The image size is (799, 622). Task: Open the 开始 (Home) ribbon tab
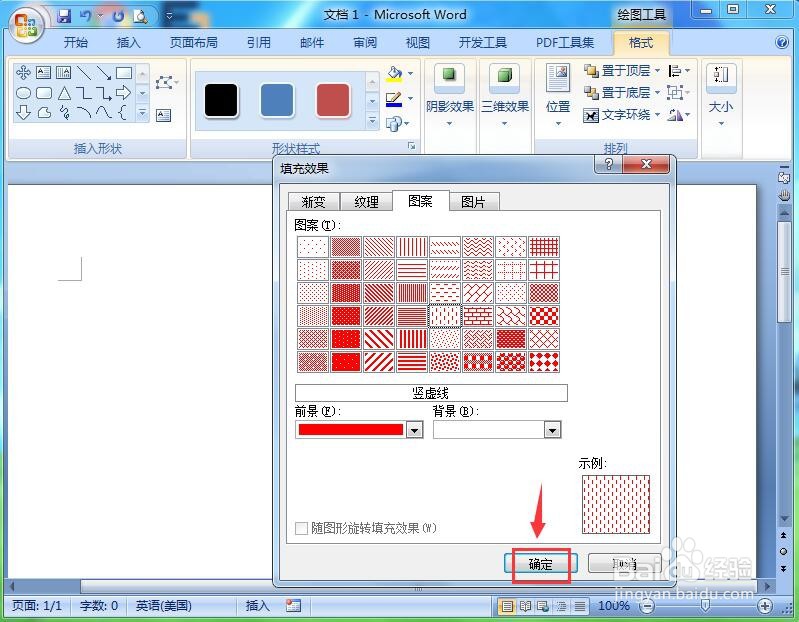coord(75,42)
